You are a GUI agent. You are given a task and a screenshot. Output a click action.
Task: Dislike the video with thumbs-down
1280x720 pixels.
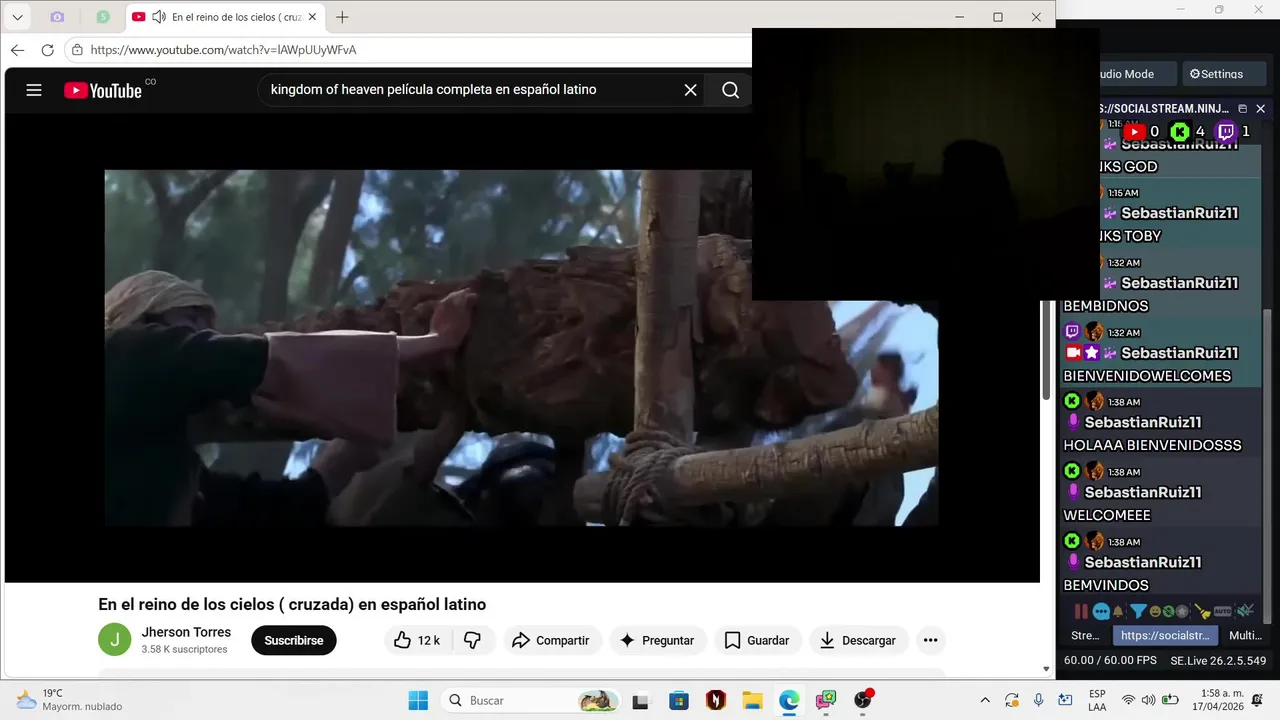[472, 640]
